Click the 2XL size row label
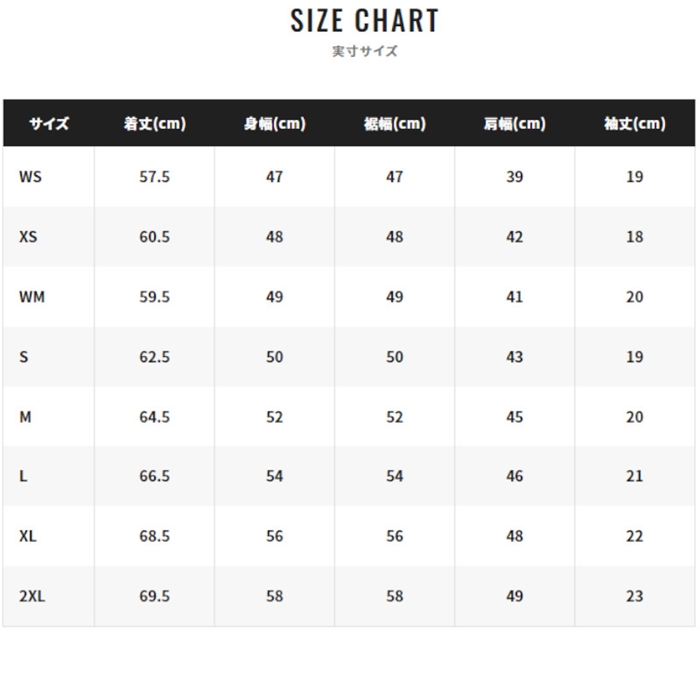Viewport: 700px width, 700px height. click(32, 596)
